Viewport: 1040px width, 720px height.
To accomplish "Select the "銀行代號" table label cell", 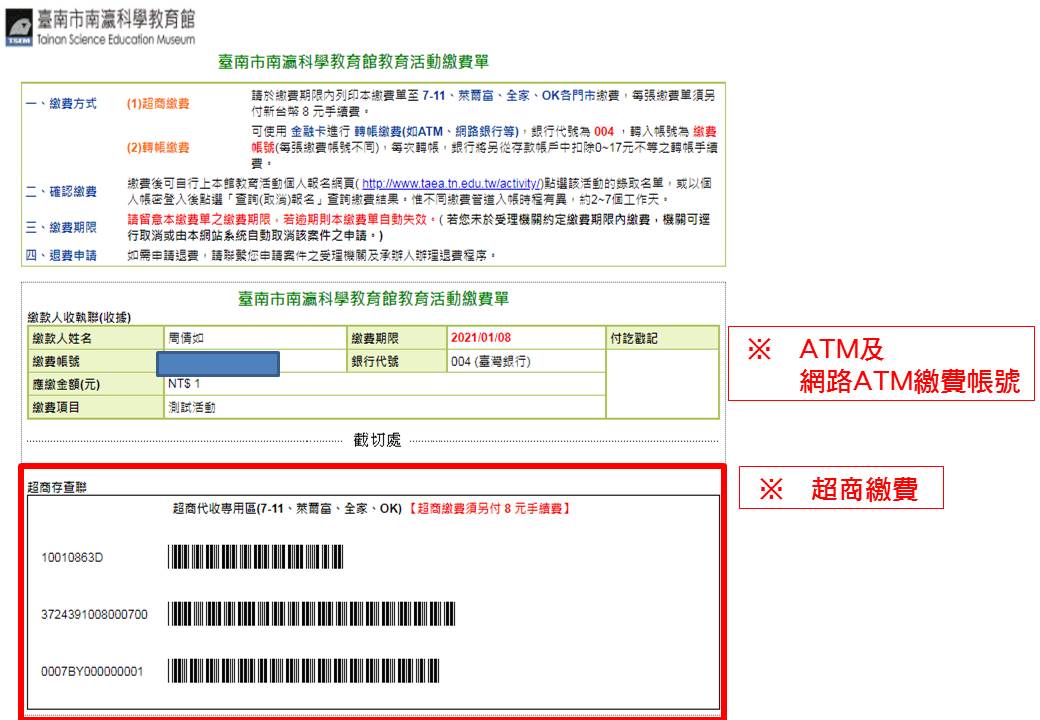I will (x=397, y=361).
